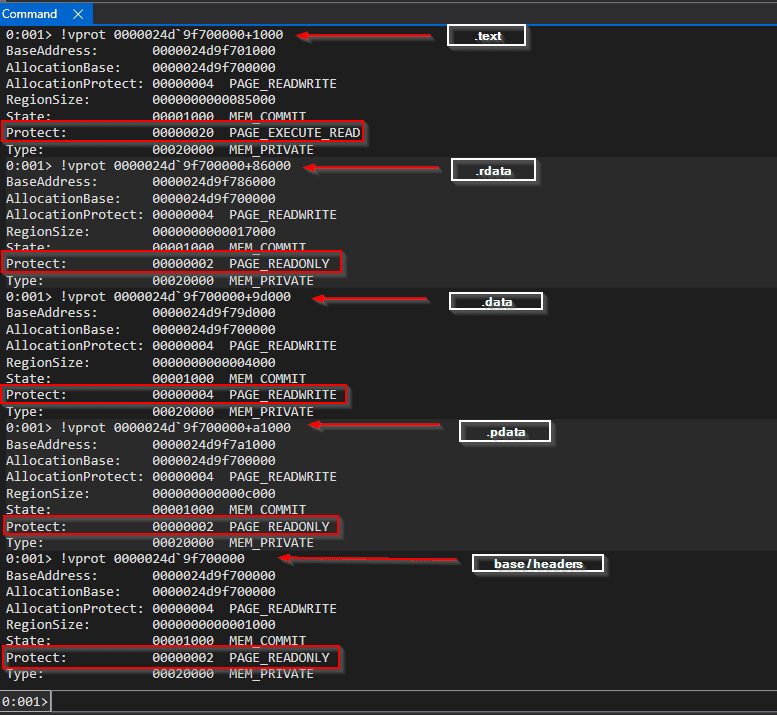Click the RegionSize value 000000000000c000
777x715 pixels.
pyautogui.click(x=214, y=494)
